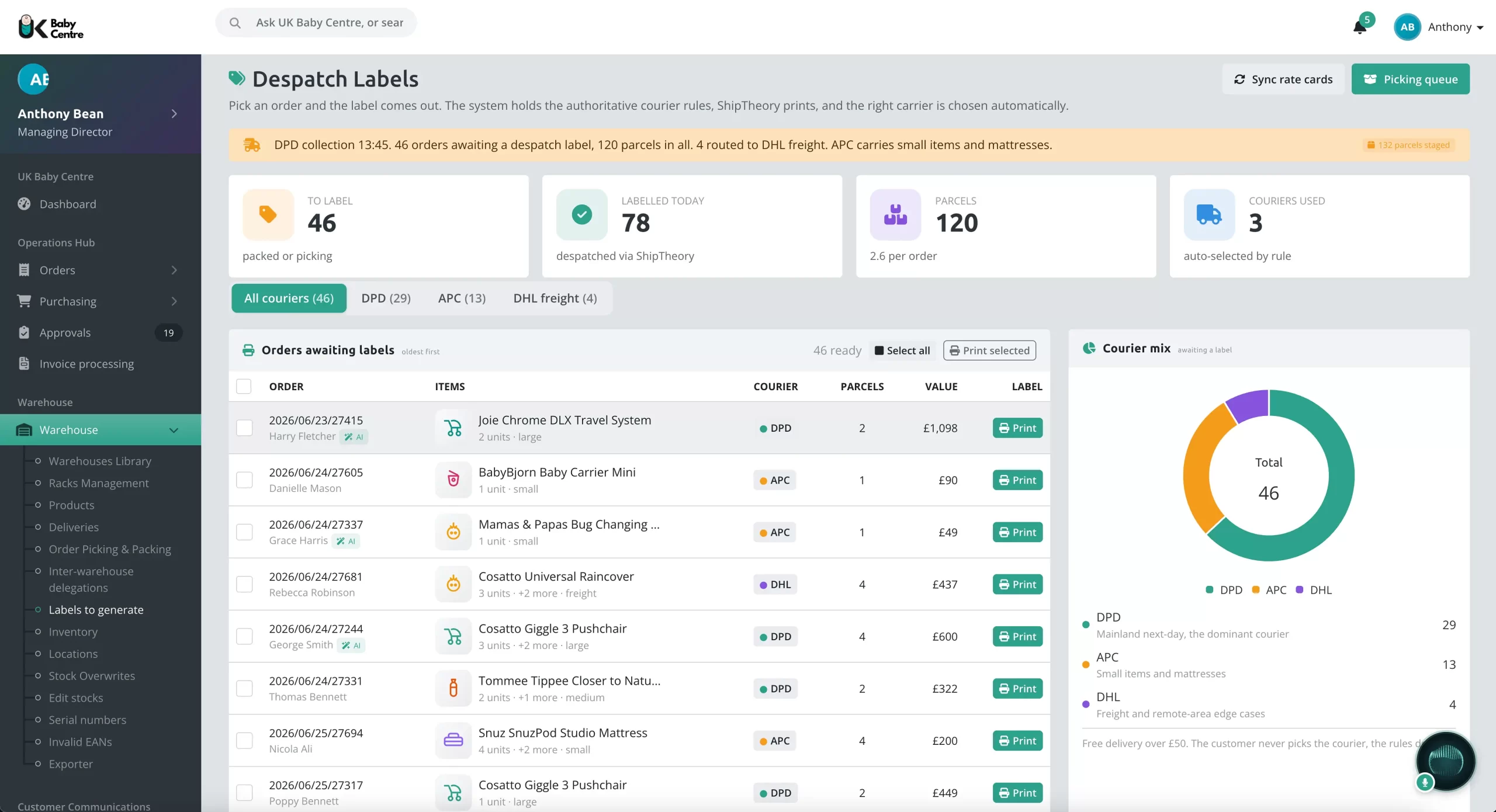The width and height of the screenshot is (1496, 812).
Task: Click the Joie Chrome travel system product icon
Action: point(453,428)
